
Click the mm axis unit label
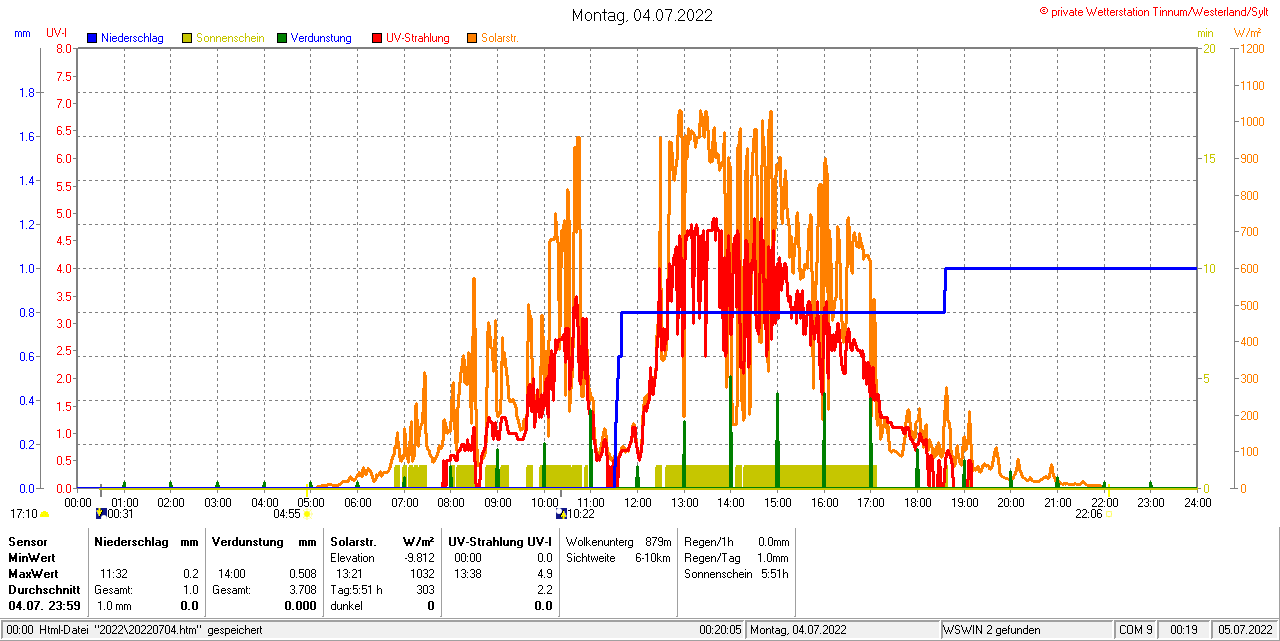click(x=22, y=33)
